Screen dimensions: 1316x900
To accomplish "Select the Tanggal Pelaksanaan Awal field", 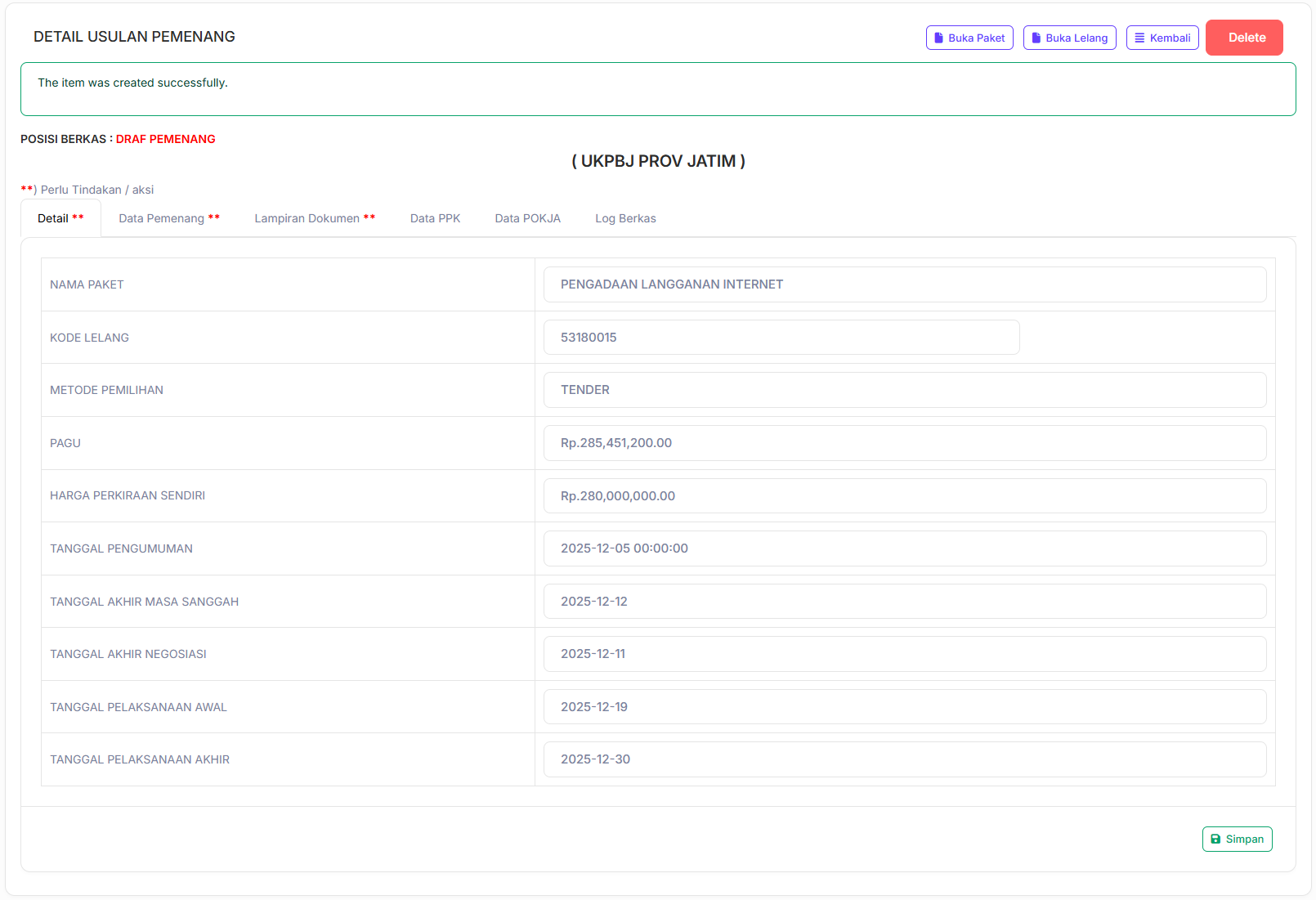I will [904, 707].
